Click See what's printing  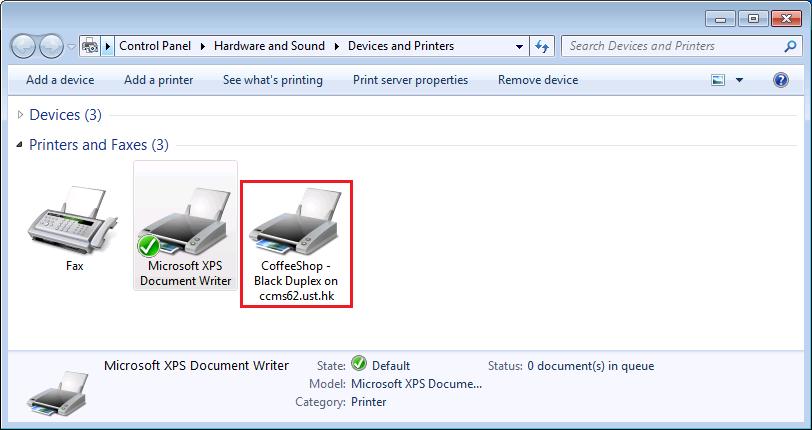pyautogui.click(x=272, y=80)
